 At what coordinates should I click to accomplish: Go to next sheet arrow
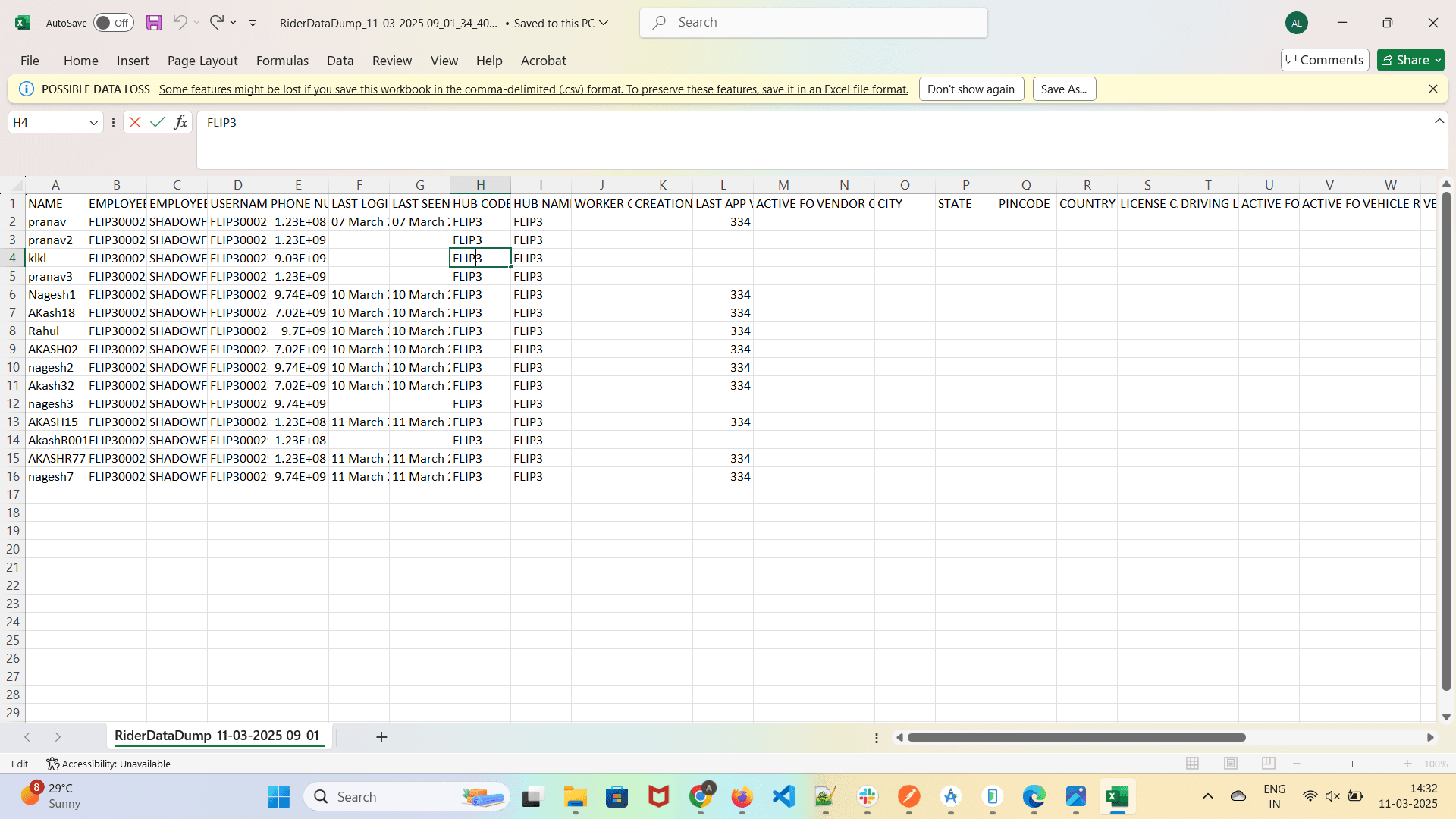(x=58, y=737)
